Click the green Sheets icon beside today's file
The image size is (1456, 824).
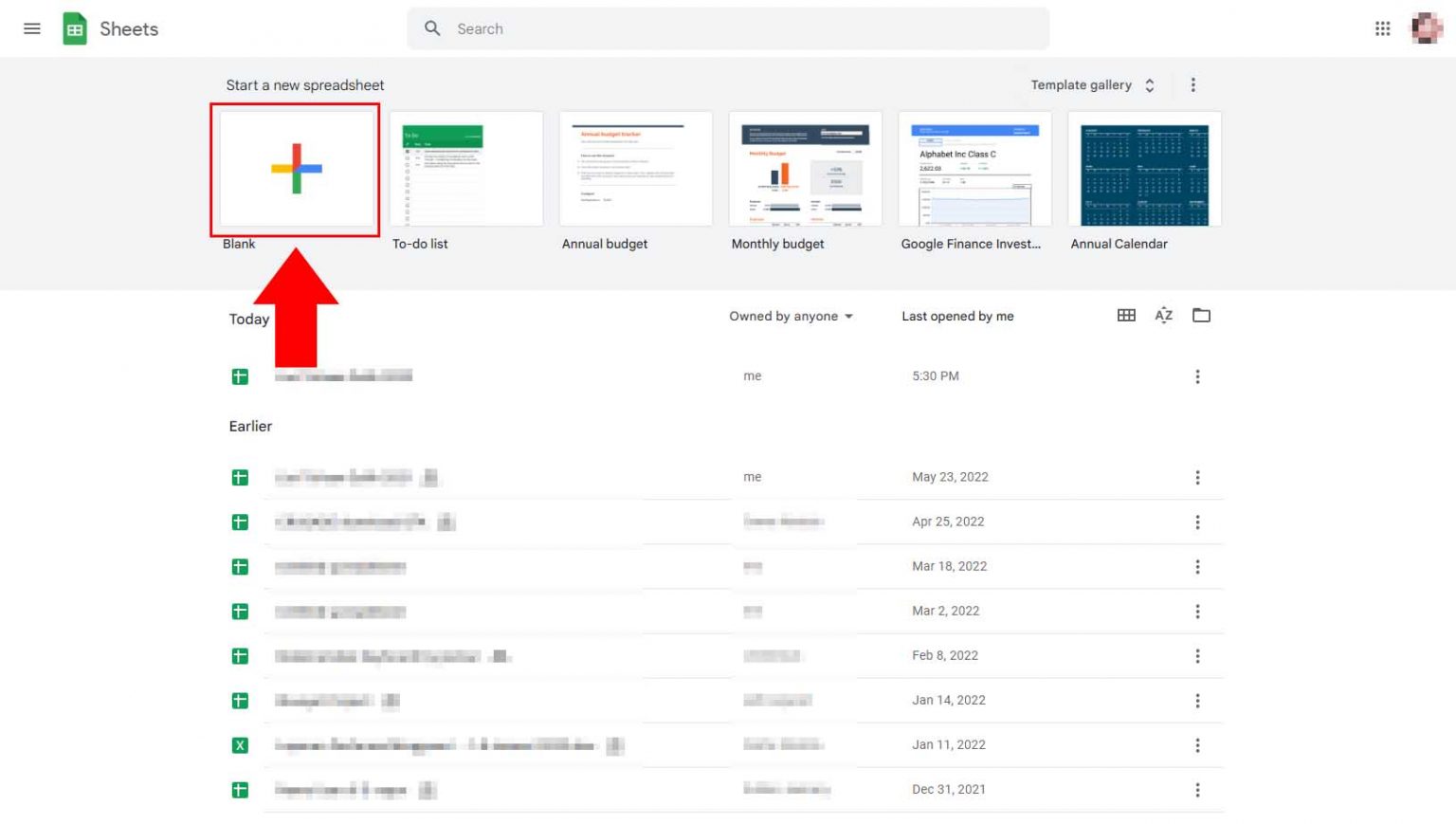tap(239, 375)
